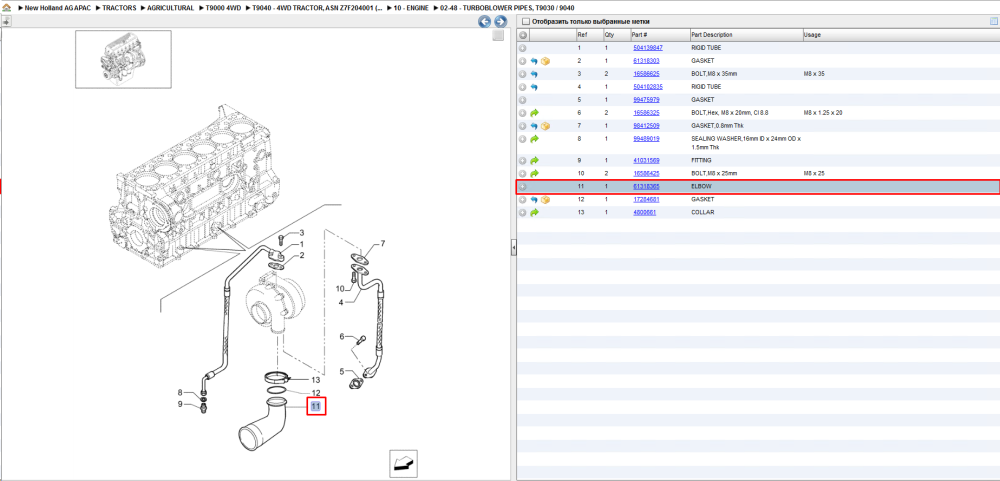Click the arrow icon at the diagram's bottom right

[x=403, y=462]
